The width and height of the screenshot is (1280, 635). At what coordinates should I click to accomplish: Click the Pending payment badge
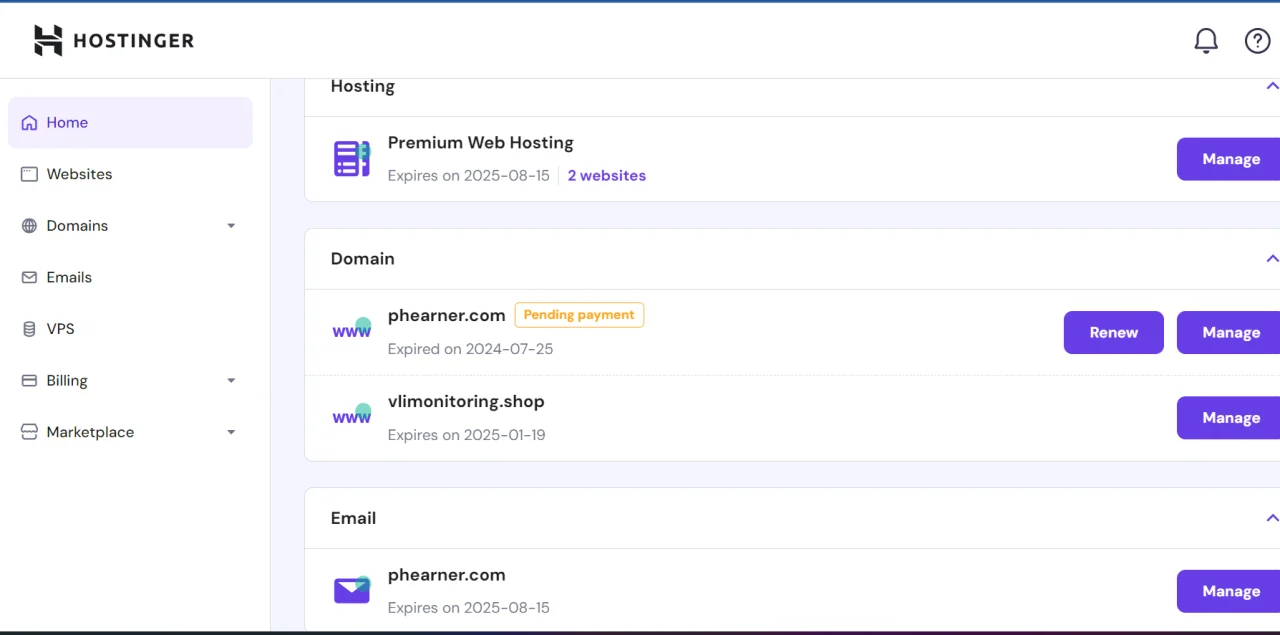pos(579,315)
